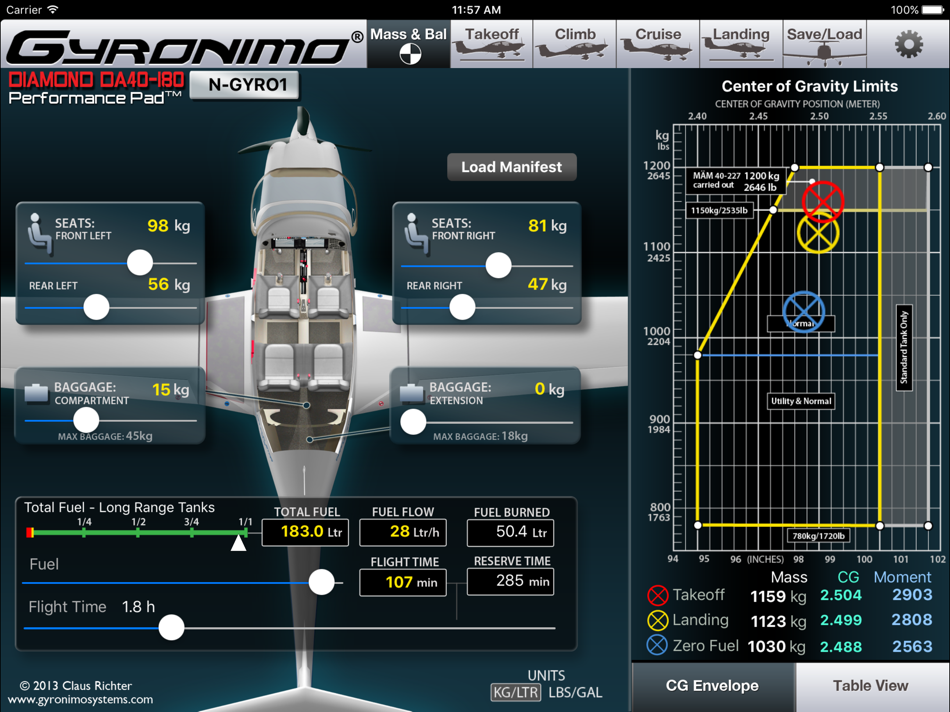This screenshot has width=950, height=712.
Task: Select the Fuel Flow 28 Ltr/h field
Action: click(x=403, y=532)
